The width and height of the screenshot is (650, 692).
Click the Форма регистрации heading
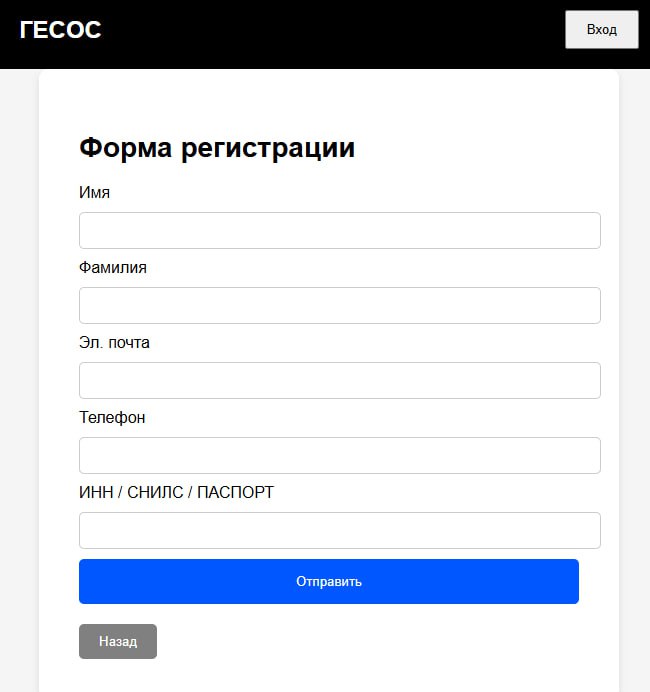tap(216, 148)
